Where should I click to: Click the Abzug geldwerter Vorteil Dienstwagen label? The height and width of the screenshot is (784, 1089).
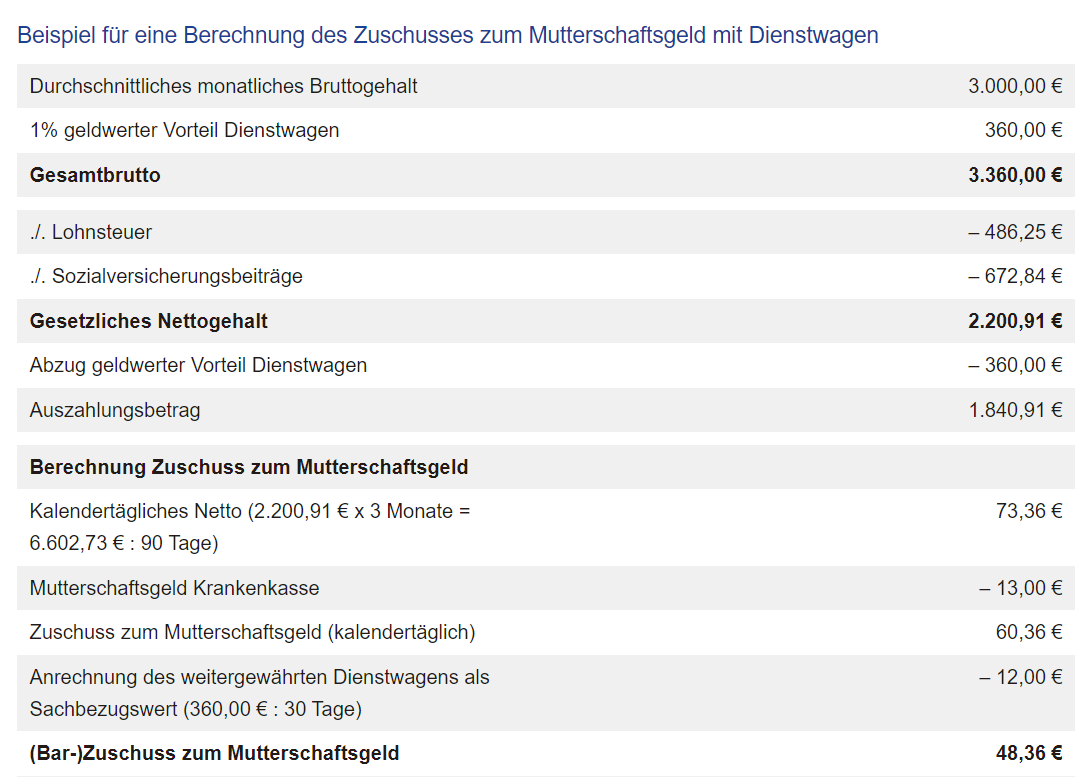tap(198, 365)
